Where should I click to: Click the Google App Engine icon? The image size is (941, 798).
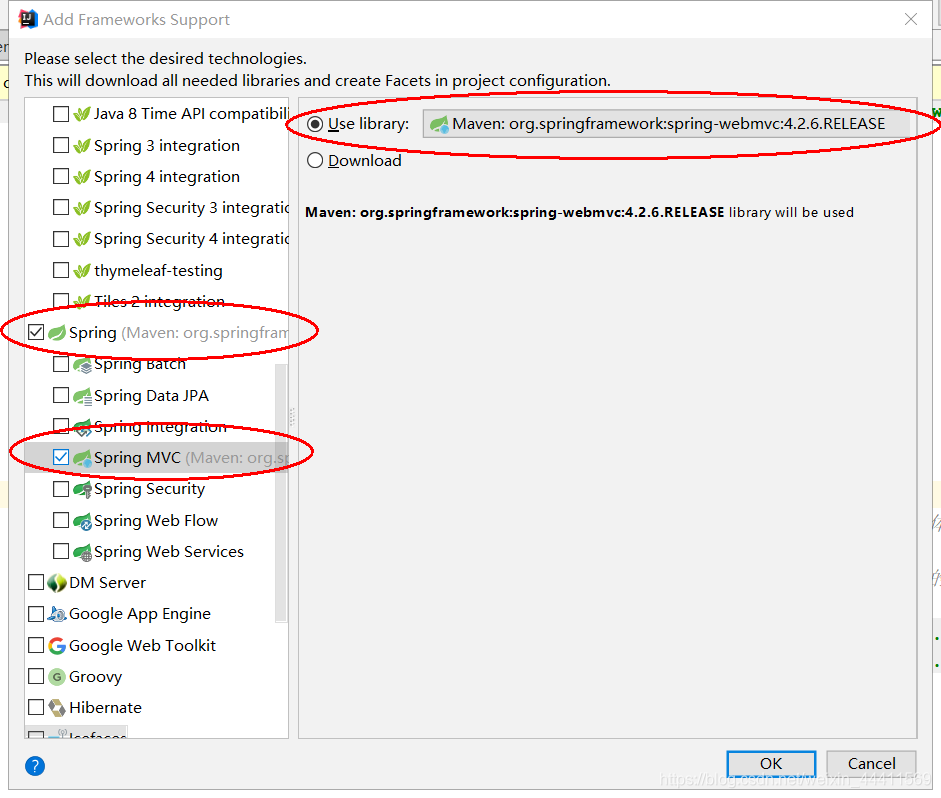pos(56,614)
